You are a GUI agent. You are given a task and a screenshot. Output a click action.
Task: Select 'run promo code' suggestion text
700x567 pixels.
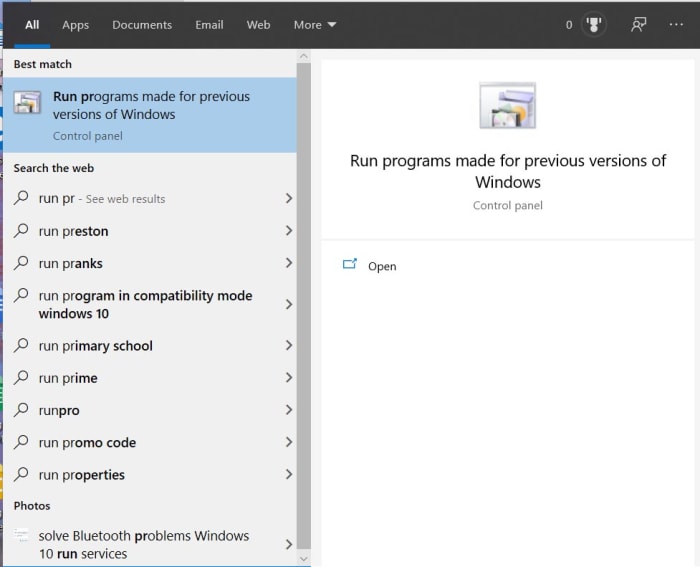(88, 442)
